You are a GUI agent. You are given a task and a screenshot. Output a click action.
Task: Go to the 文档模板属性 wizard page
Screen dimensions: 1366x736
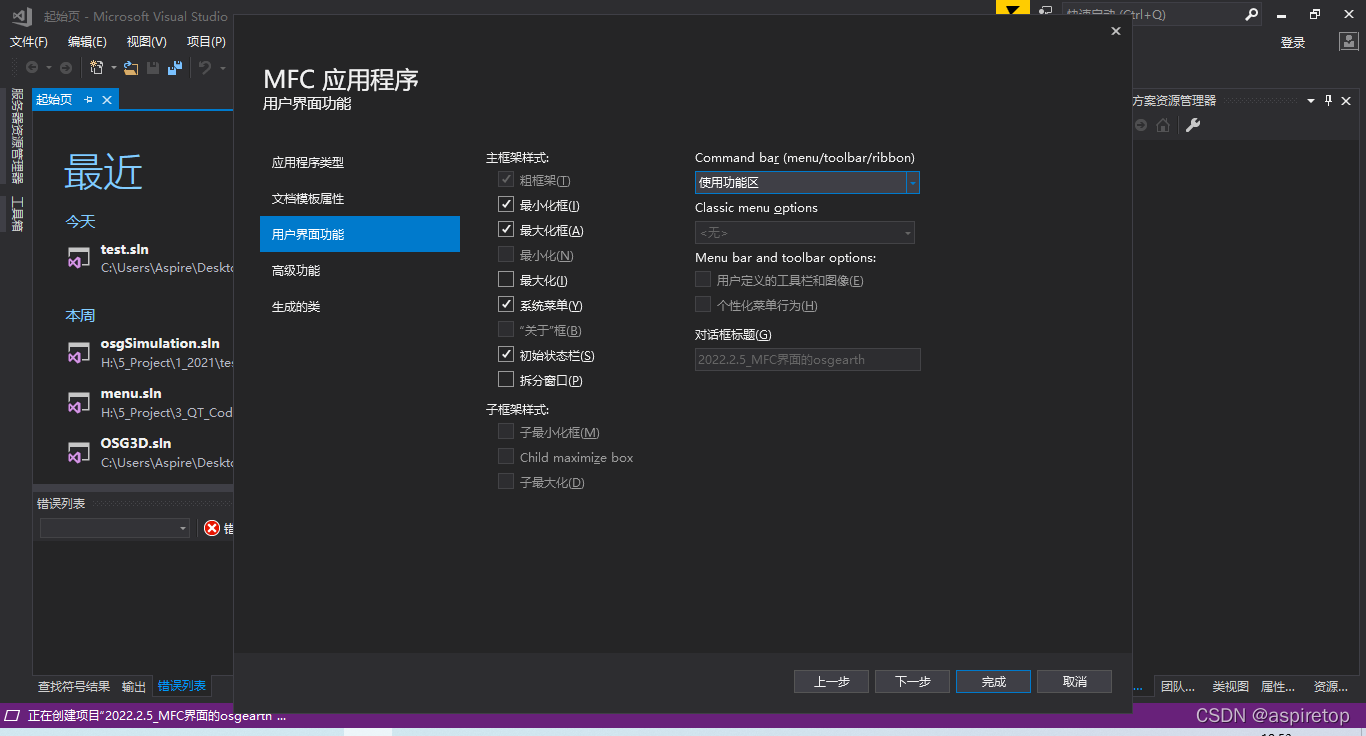tap(360, 198)
